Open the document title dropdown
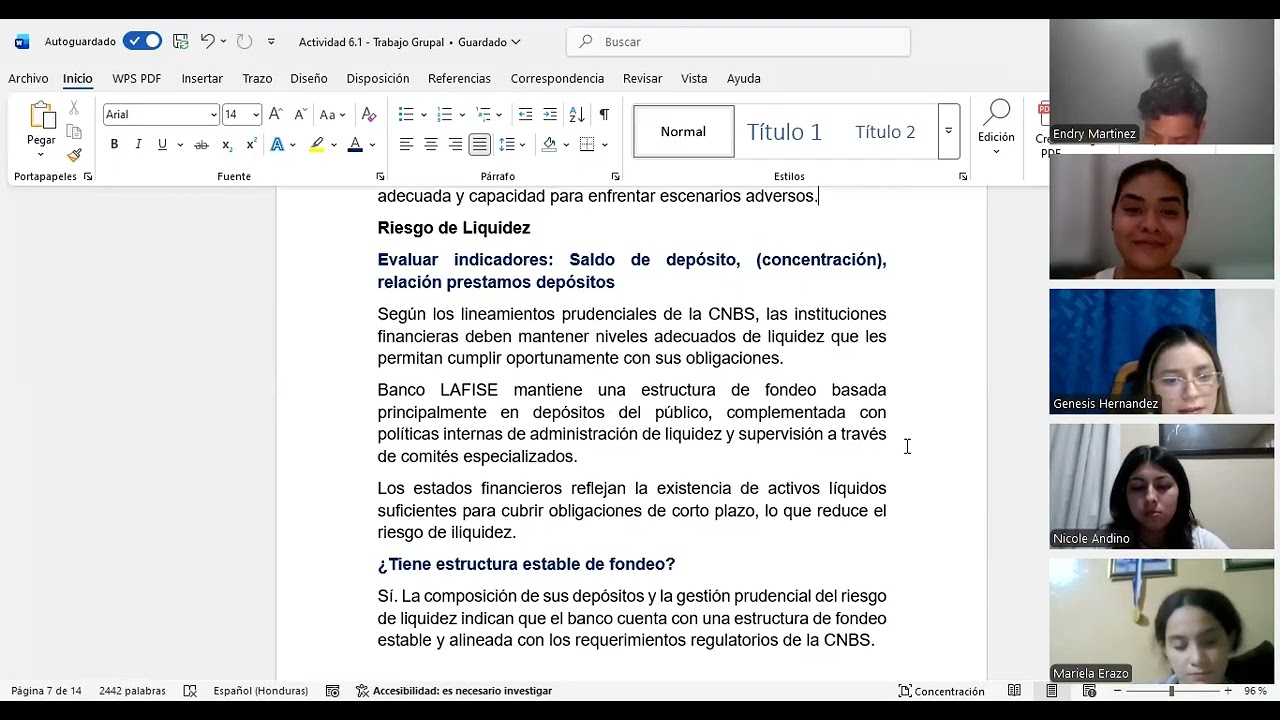The height and width of the screenshot is (720, 1280). pos(516,42)
